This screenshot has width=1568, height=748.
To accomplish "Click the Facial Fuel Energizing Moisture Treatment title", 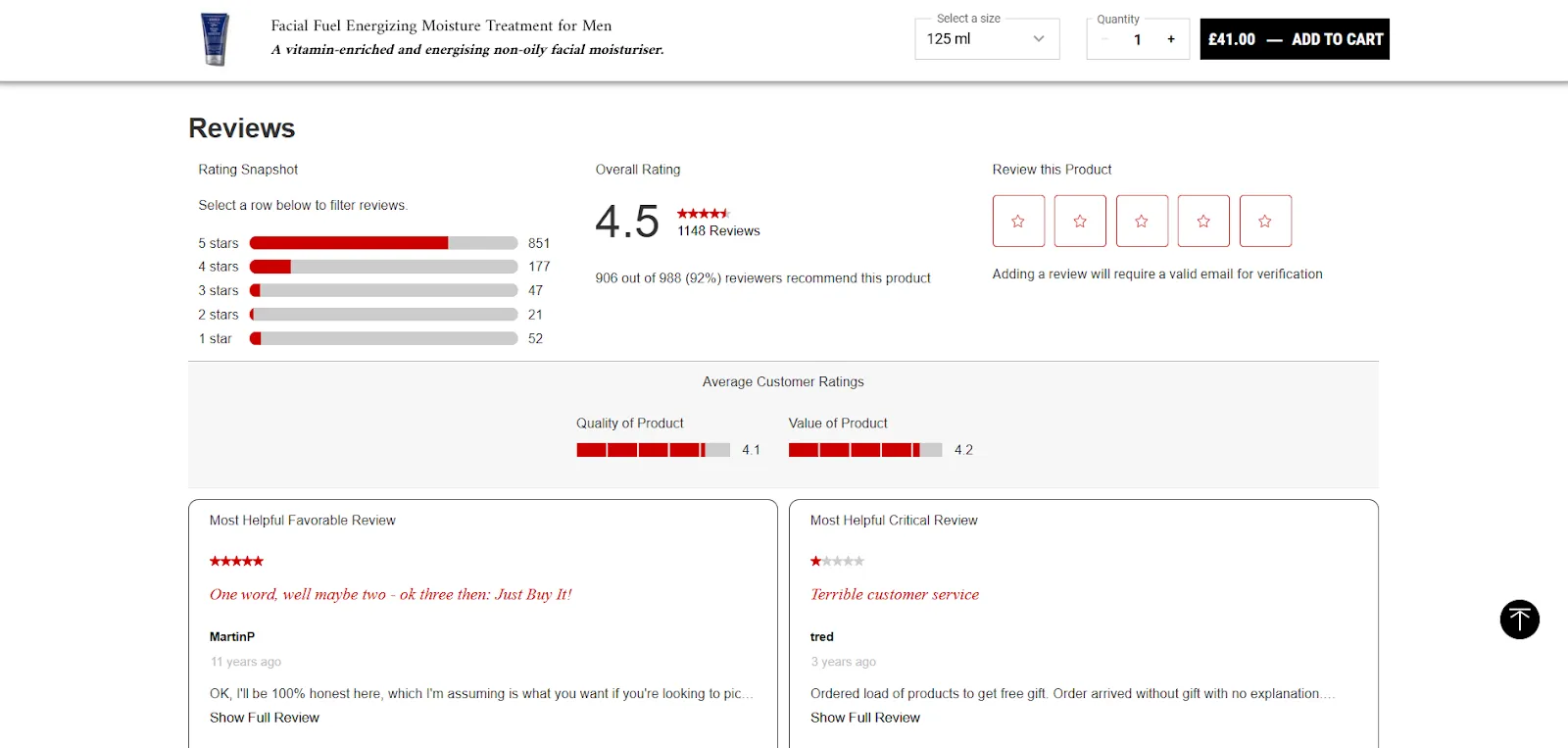I will (x=441, y=25).
